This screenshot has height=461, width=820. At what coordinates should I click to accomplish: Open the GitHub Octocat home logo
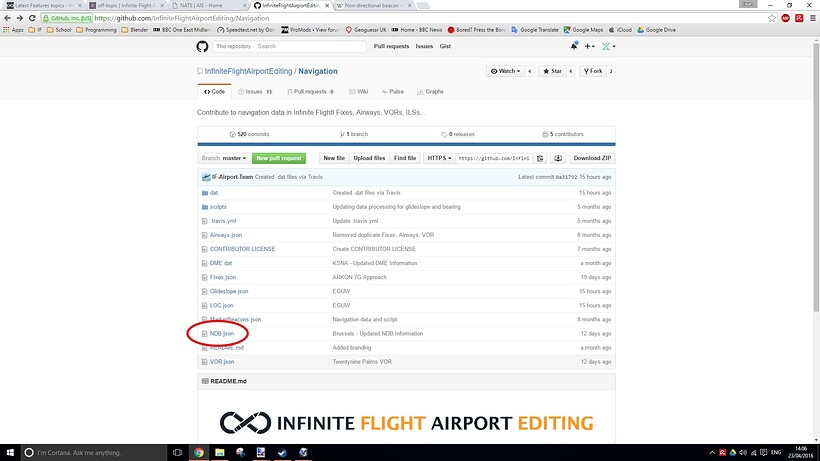coord(202,47)
